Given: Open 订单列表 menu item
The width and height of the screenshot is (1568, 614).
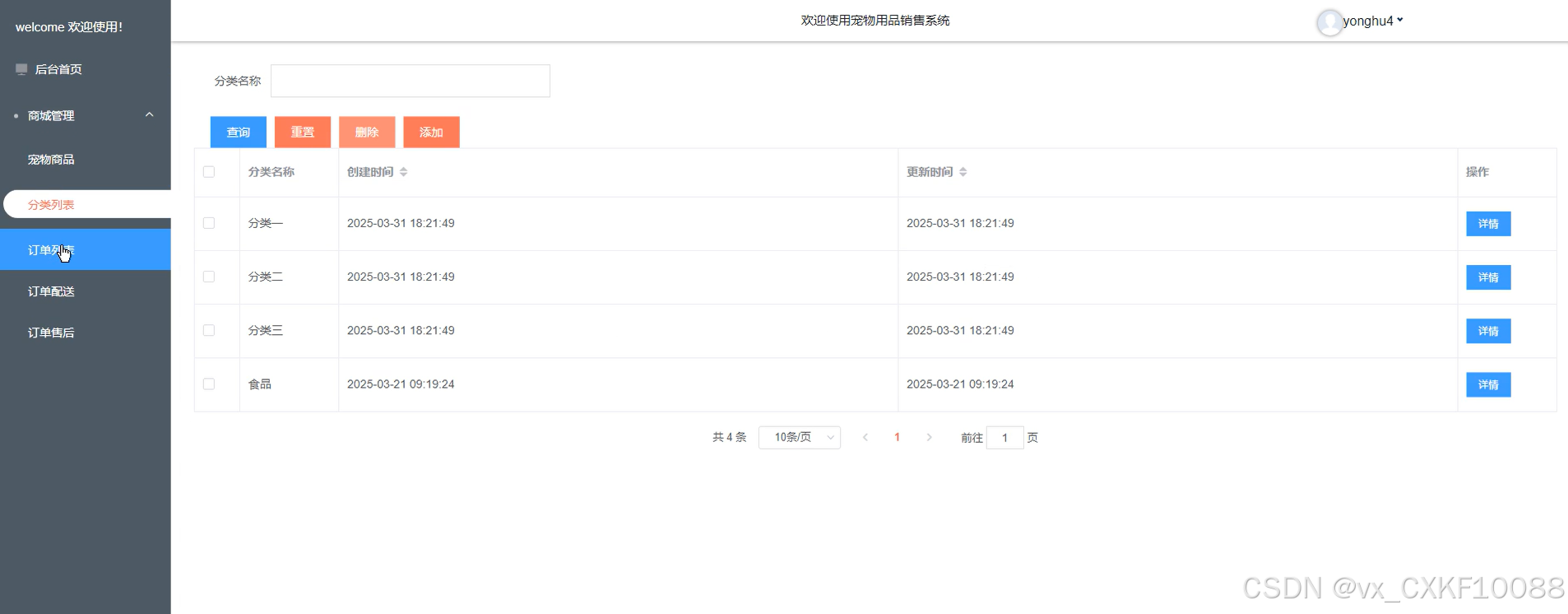Looking at the screenshot, I should pyautogui.click(x=86, y=249).
